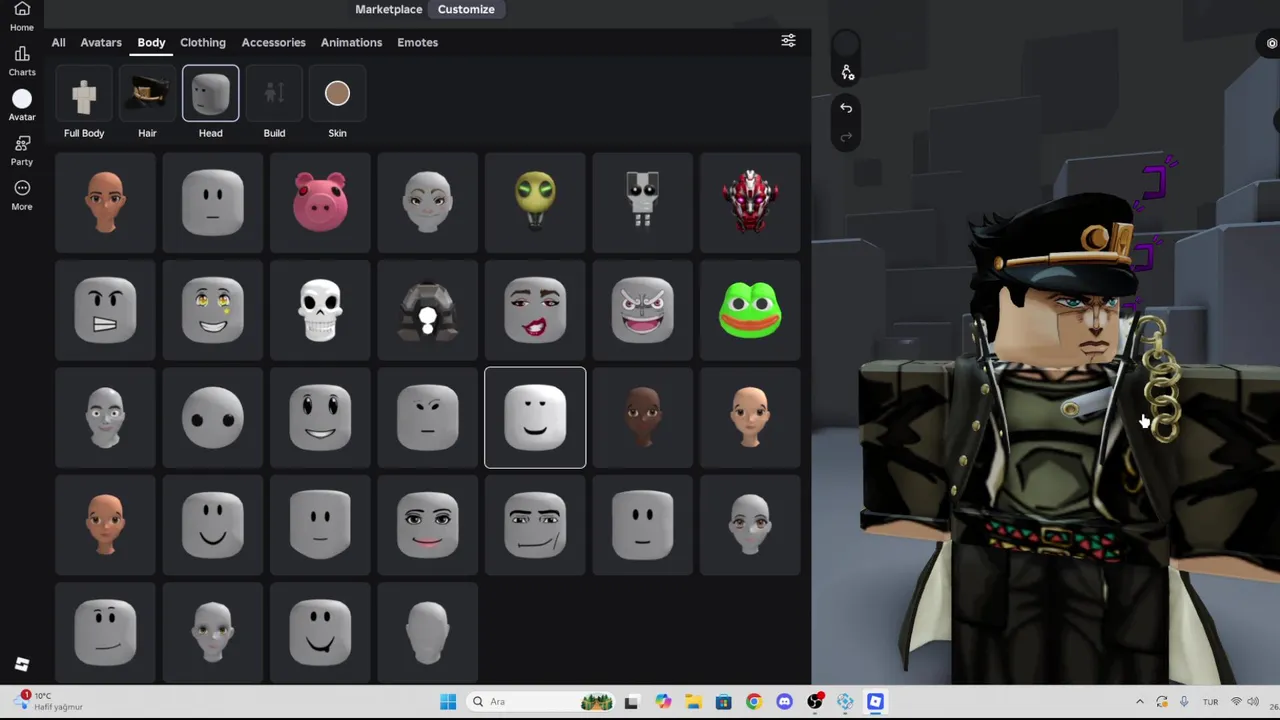
Task: Switch to the Accessories tab
Action: (x=273, y=42)
